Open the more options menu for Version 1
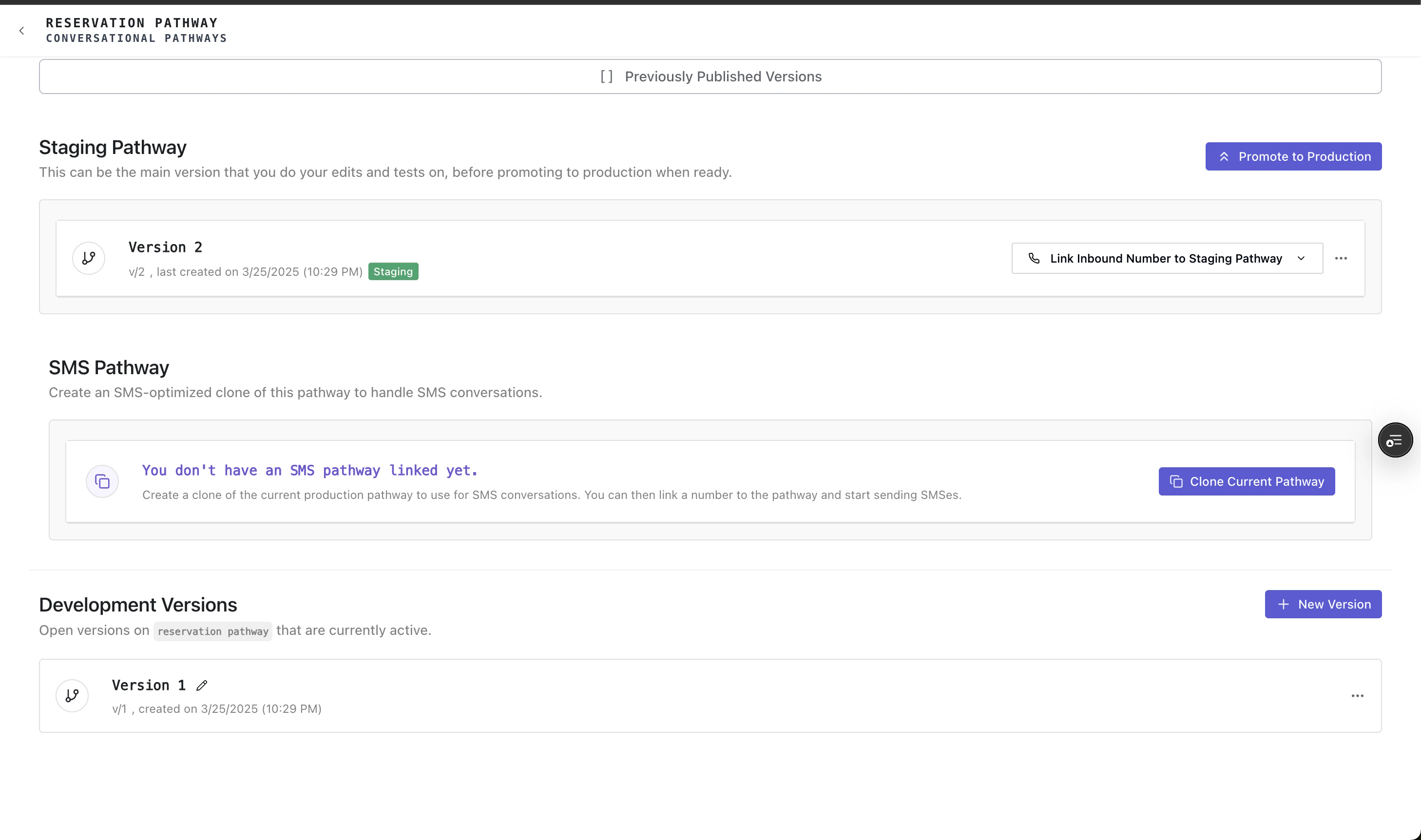 click(1357, 696)
